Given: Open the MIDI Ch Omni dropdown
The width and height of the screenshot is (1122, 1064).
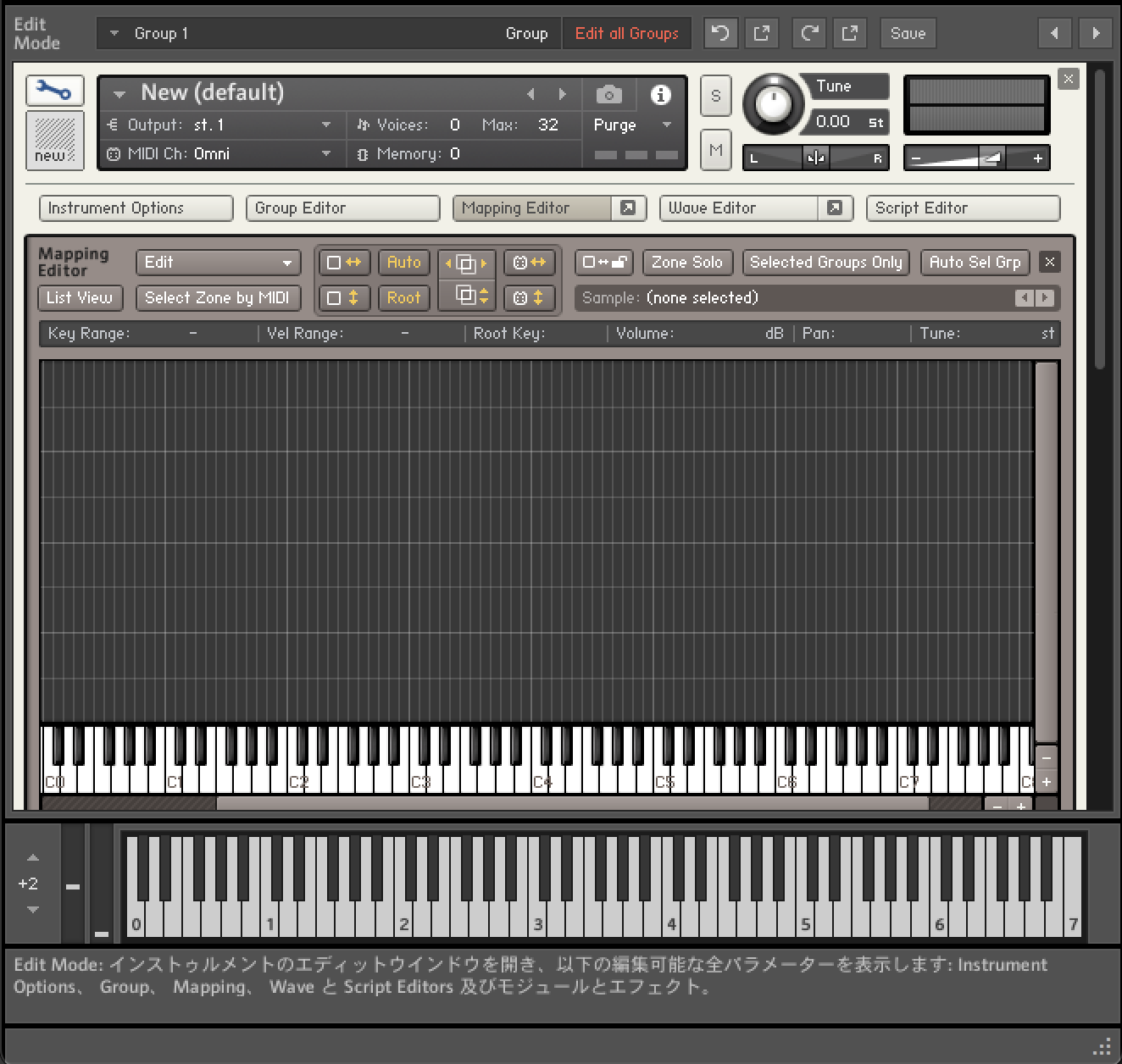Looking at the screenshot, I should click(326, 154).
